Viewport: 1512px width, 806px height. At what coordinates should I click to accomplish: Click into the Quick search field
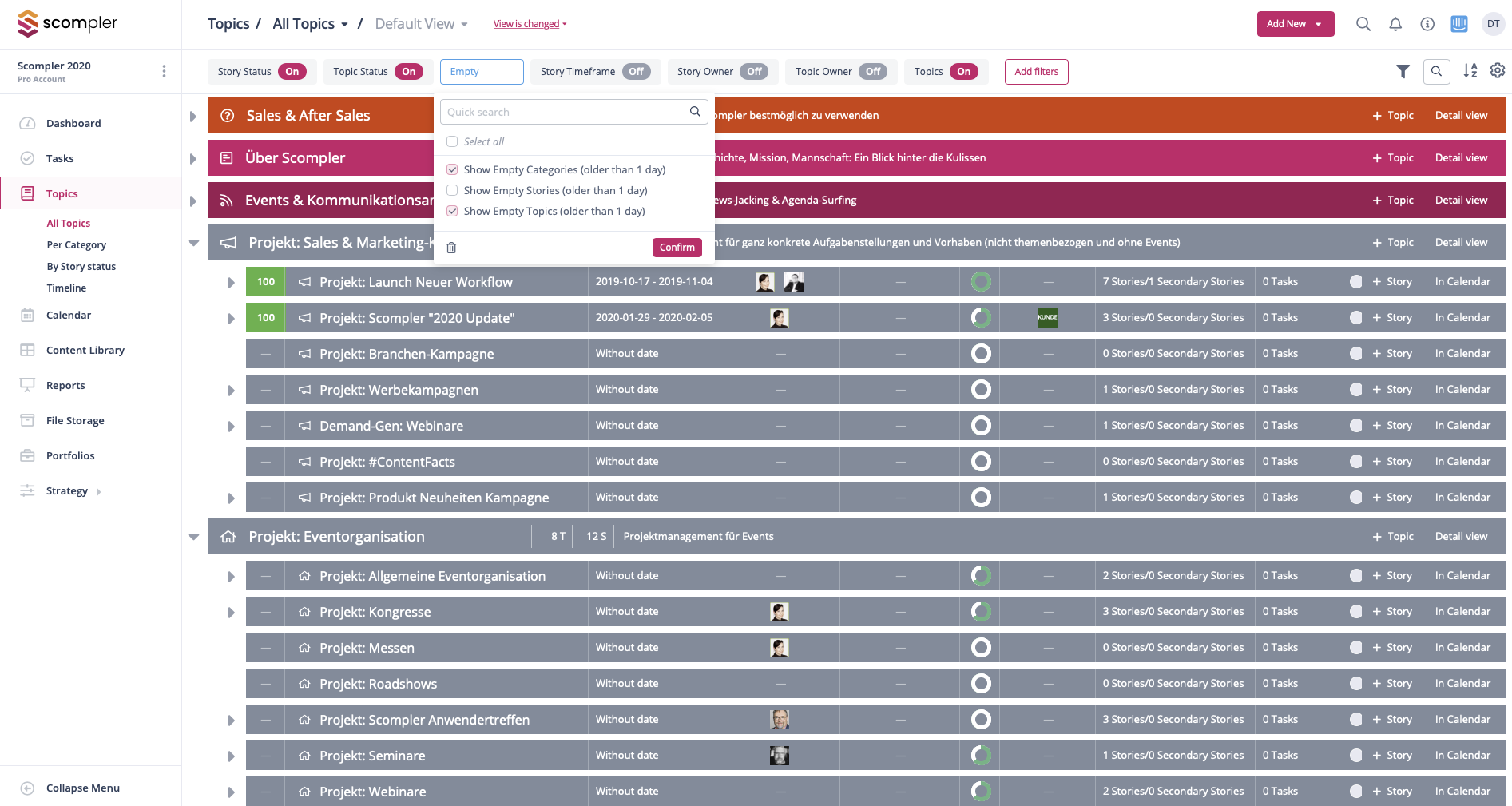[x=566, y=113]
